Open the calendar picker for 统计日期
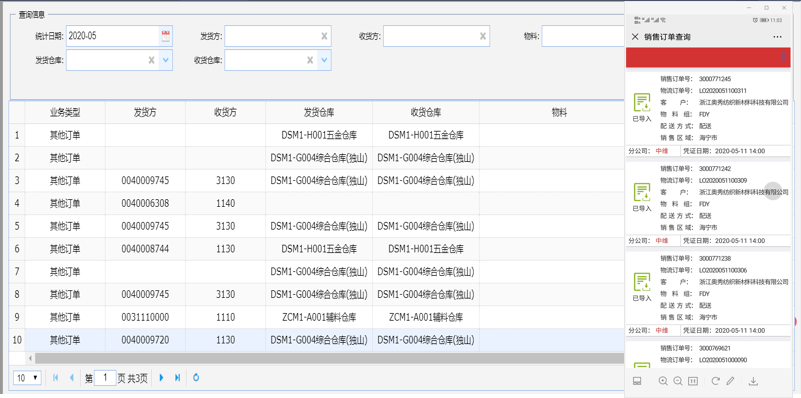 pyautogui.click(x=166, y=36)
